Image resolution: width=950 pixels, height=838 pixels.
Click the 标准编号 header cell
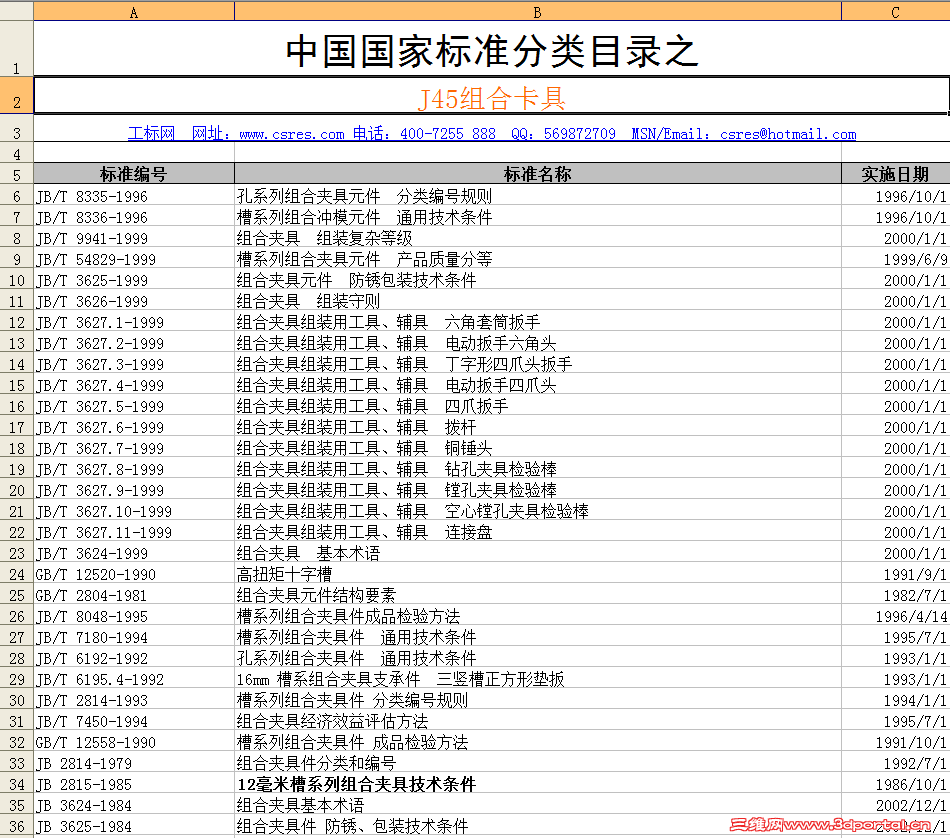134,174
